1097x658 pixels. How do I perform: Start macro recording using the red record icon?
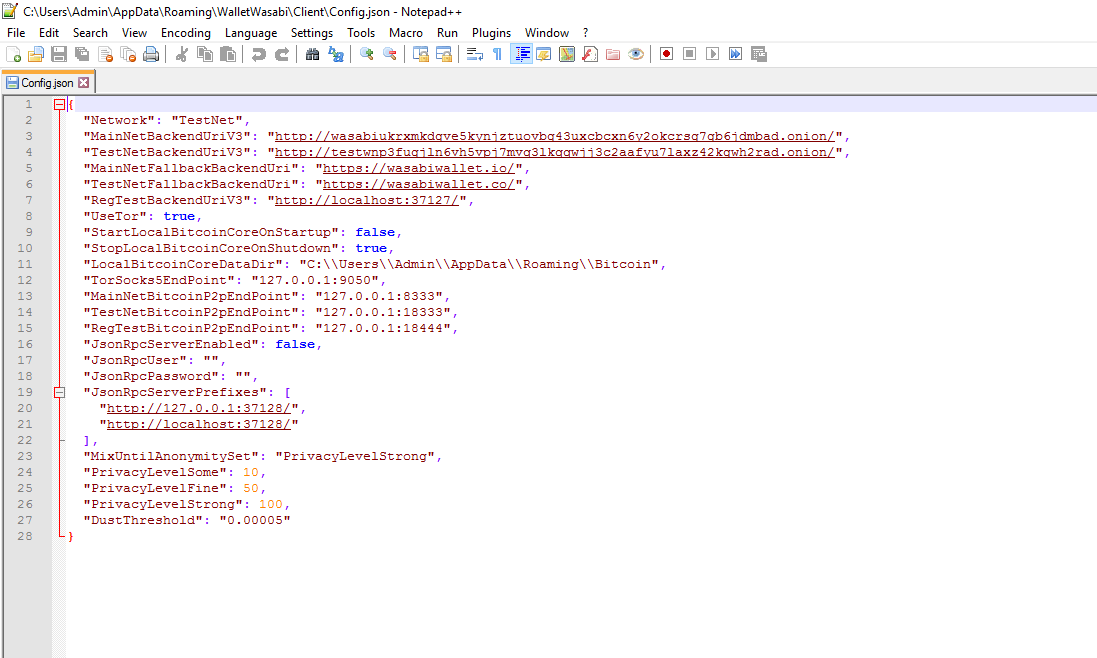click(x=666, y=54)
